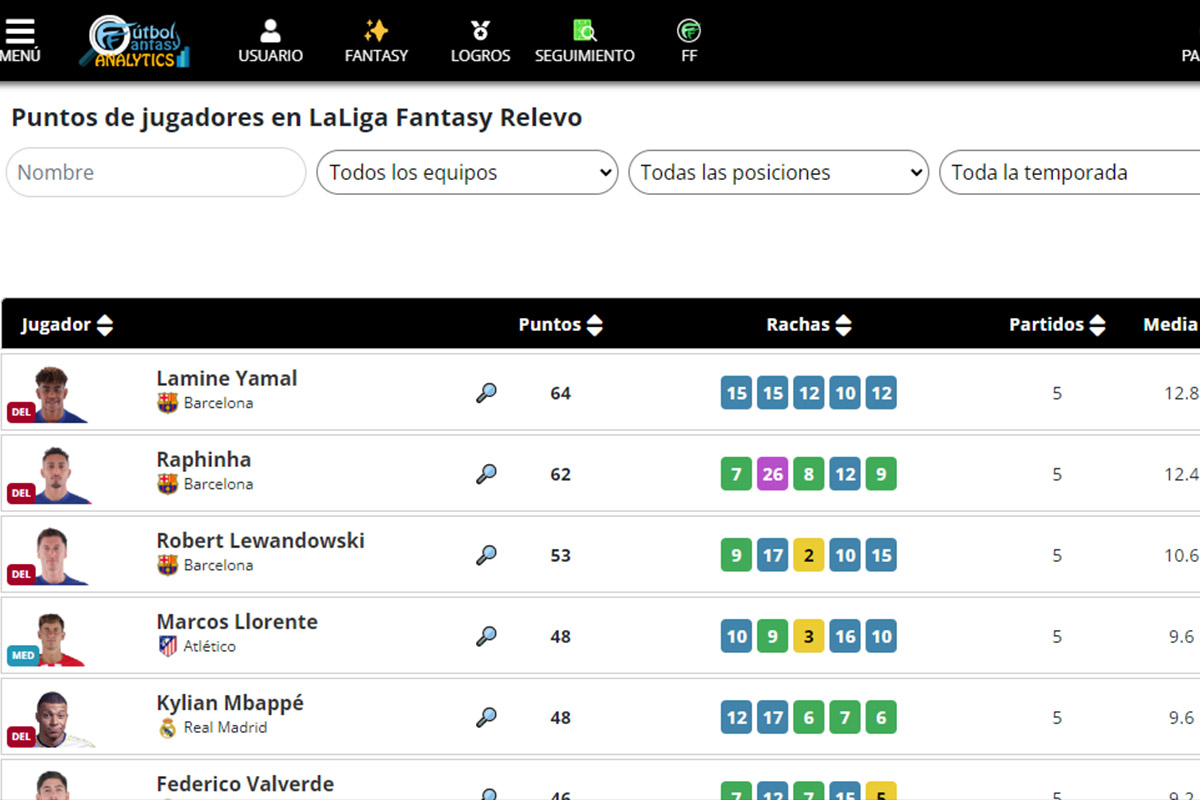Image resolution: width=1200 pixels, height=800 pixels.
Task: Open the SEGUIMIENTO section
Action: click(x=584, y=41)
